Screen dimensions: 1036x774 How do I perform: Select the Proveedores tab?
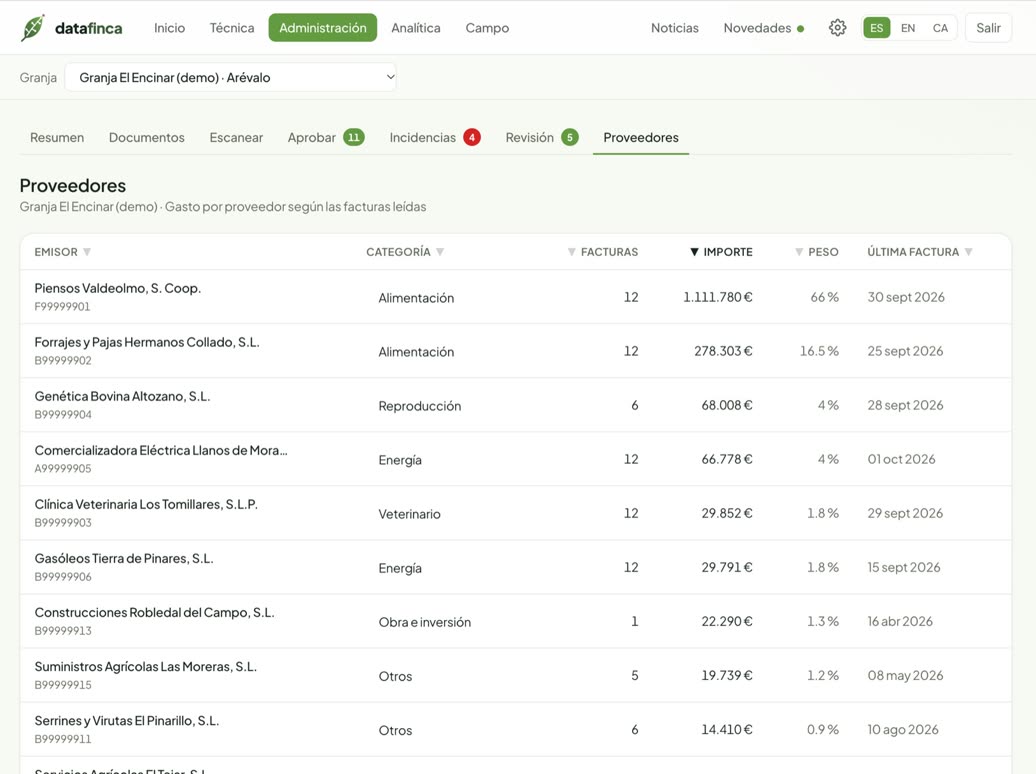641,137
